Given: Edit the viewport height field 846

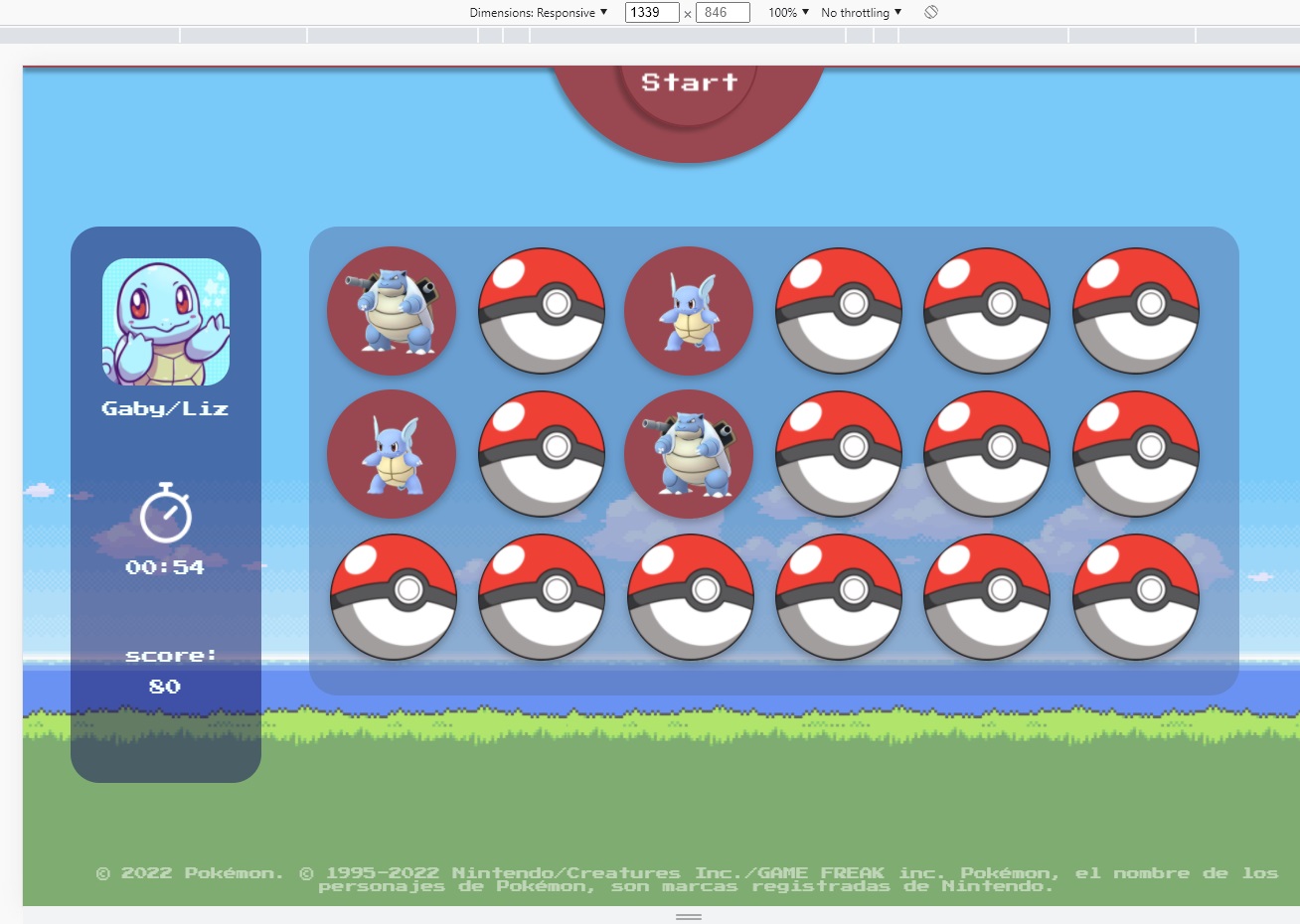Looking at the screenshot, I should click(723, 13).
